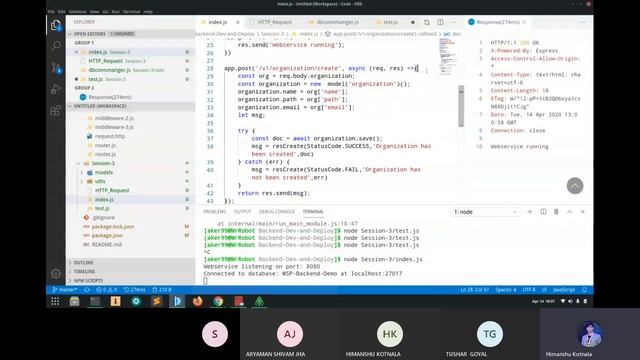Split the editor to the right
This screenshot has height=360, width=640.
tap(440, 22)
